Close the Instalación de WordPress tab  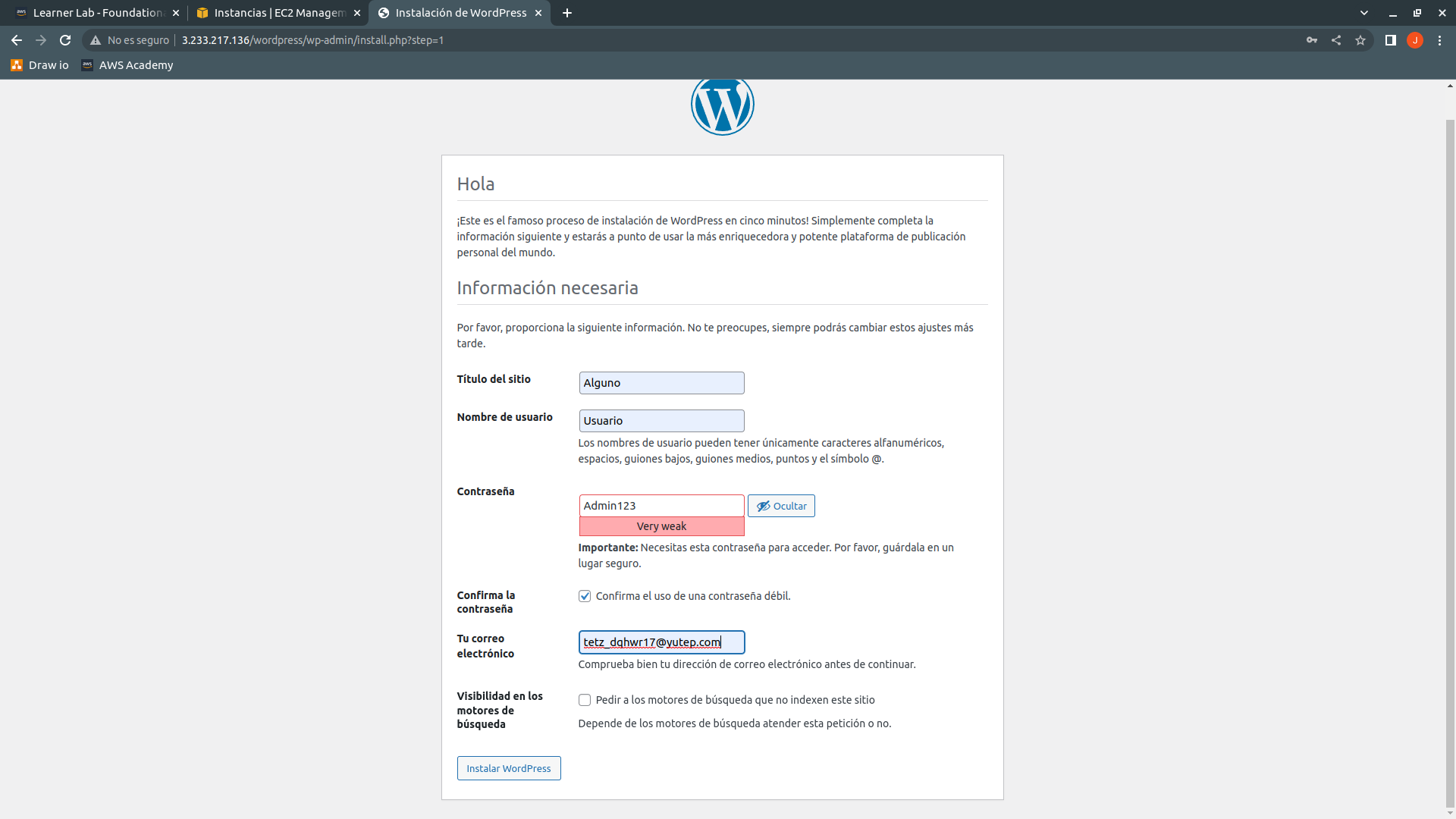538,13
